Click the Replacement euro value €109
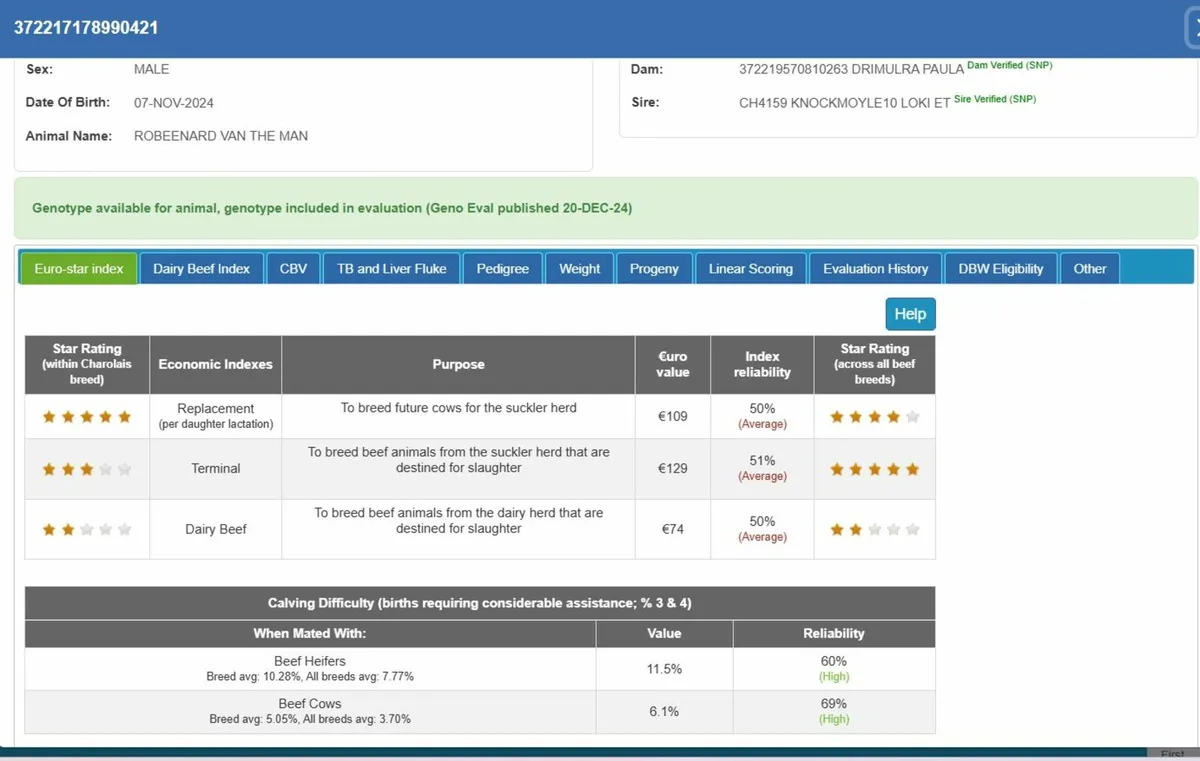 (673, 416)
